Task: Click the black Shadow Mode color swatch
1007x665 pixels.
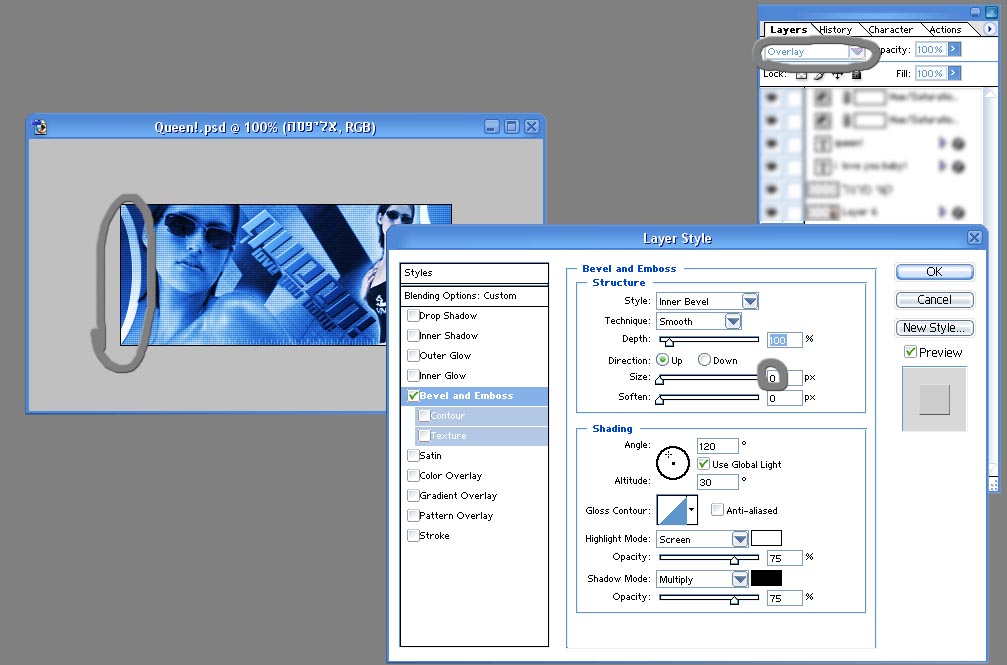Action: tap(766, 579)
